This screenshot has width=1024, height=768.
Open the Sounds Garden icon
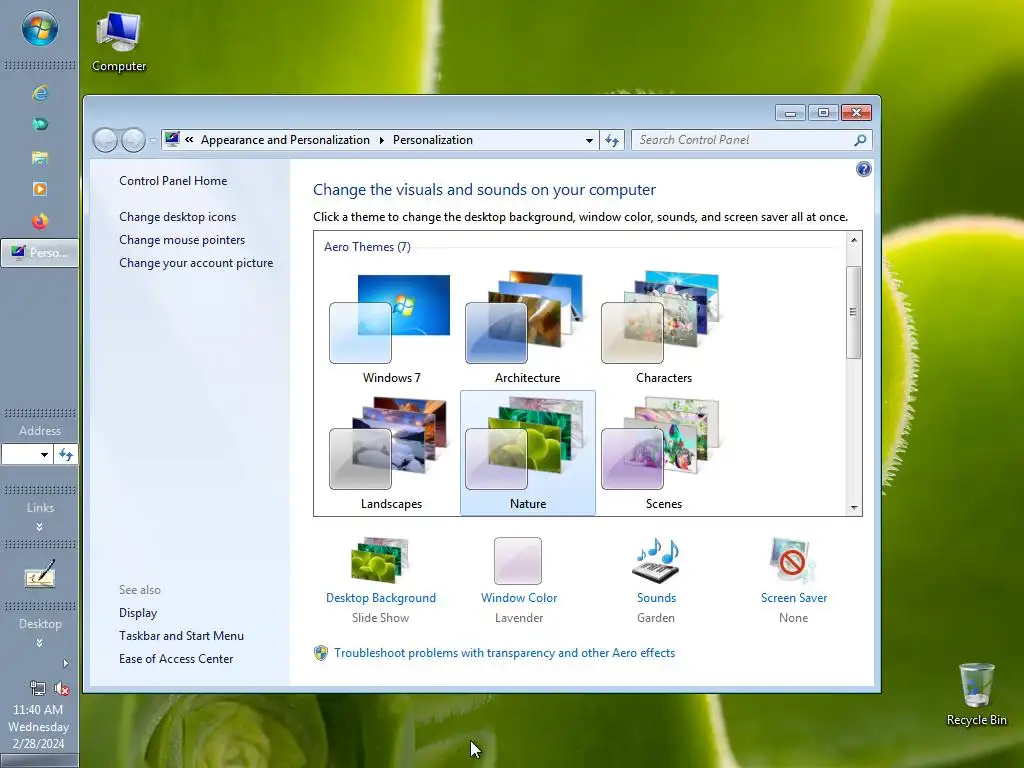[656, 560]
